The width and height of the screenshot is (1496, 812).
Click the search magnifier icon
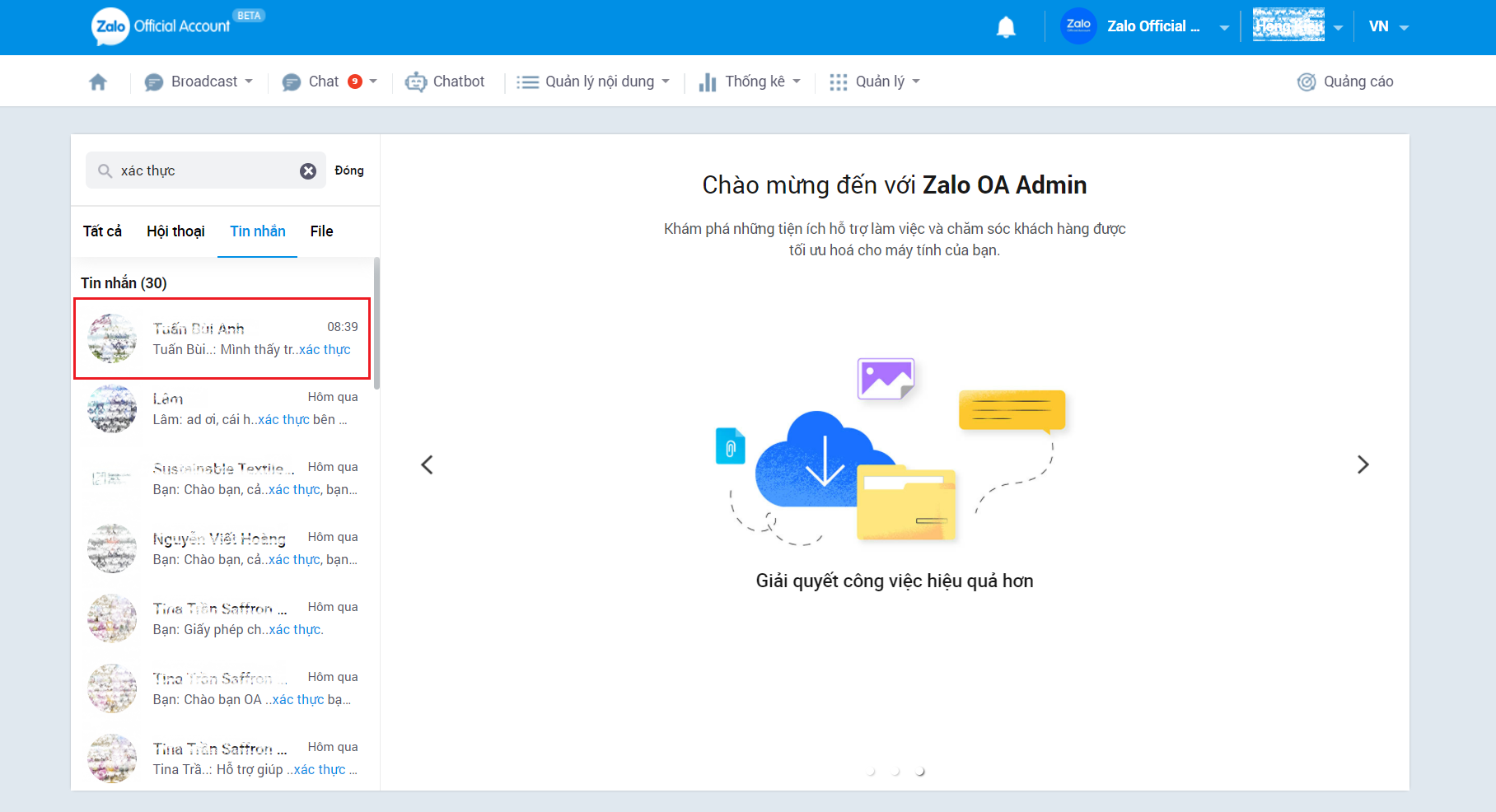click(105, 170)
